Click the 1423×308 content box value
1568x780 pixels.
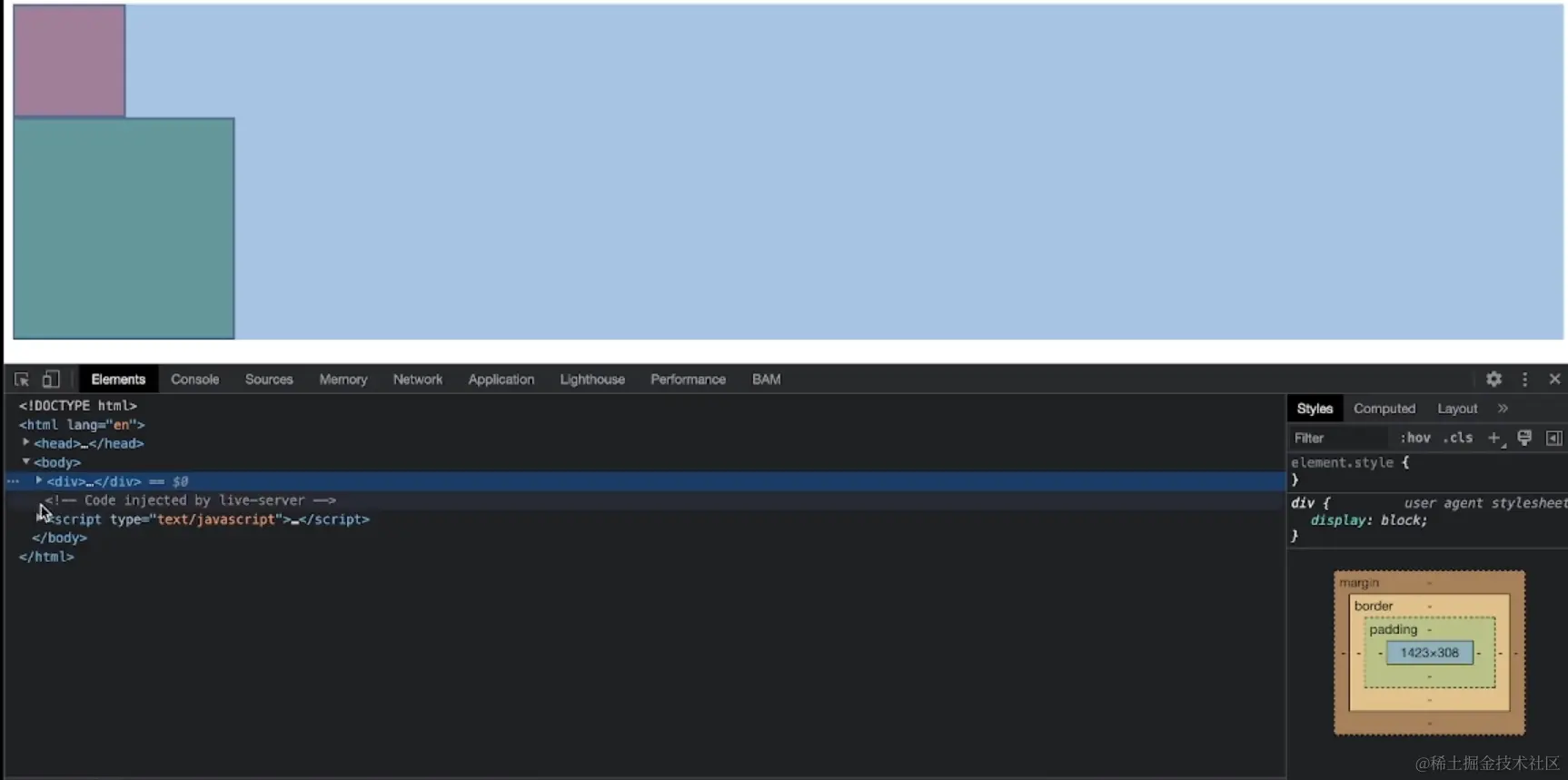1429,653
